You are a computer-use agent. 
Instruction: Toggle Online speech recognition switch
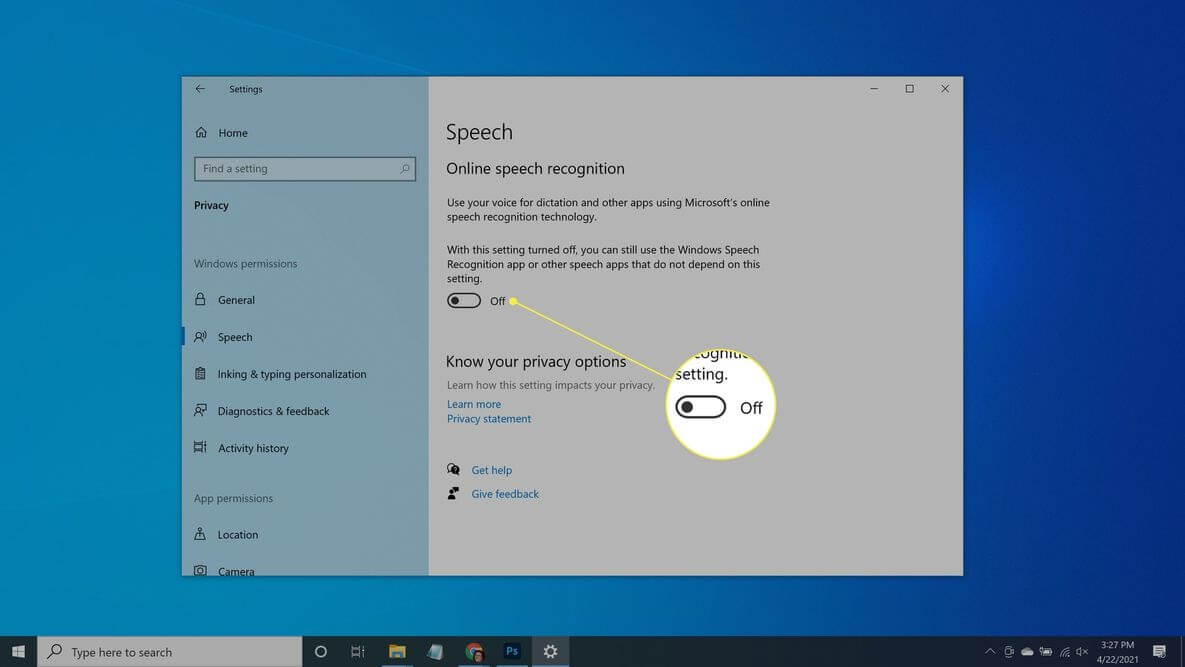click(x=463, y=301)
